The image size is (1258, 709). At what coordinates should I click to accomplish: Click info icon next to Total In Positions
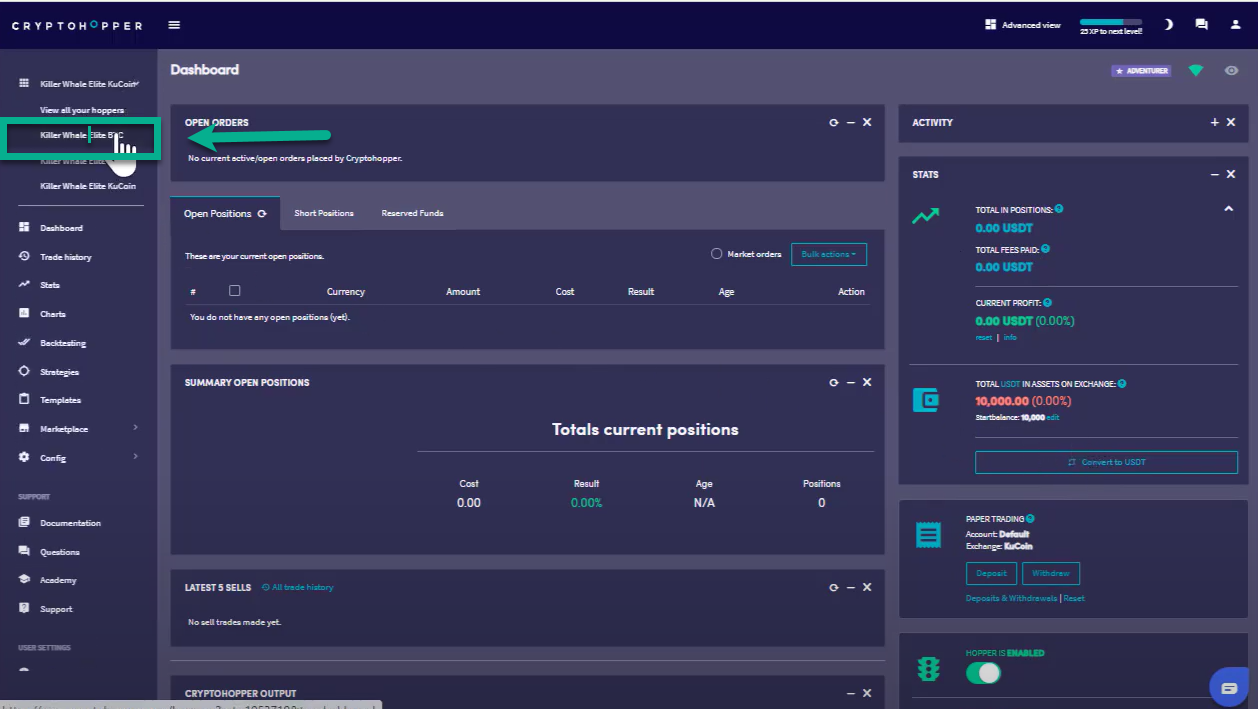click(1059, 209)
